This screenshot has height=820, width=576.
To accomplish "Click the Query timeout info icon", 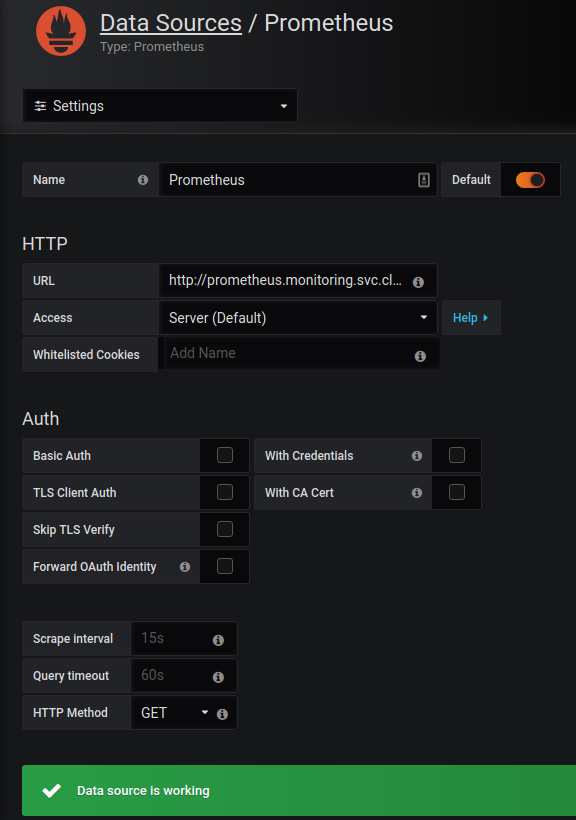I will tap(218, 677).
